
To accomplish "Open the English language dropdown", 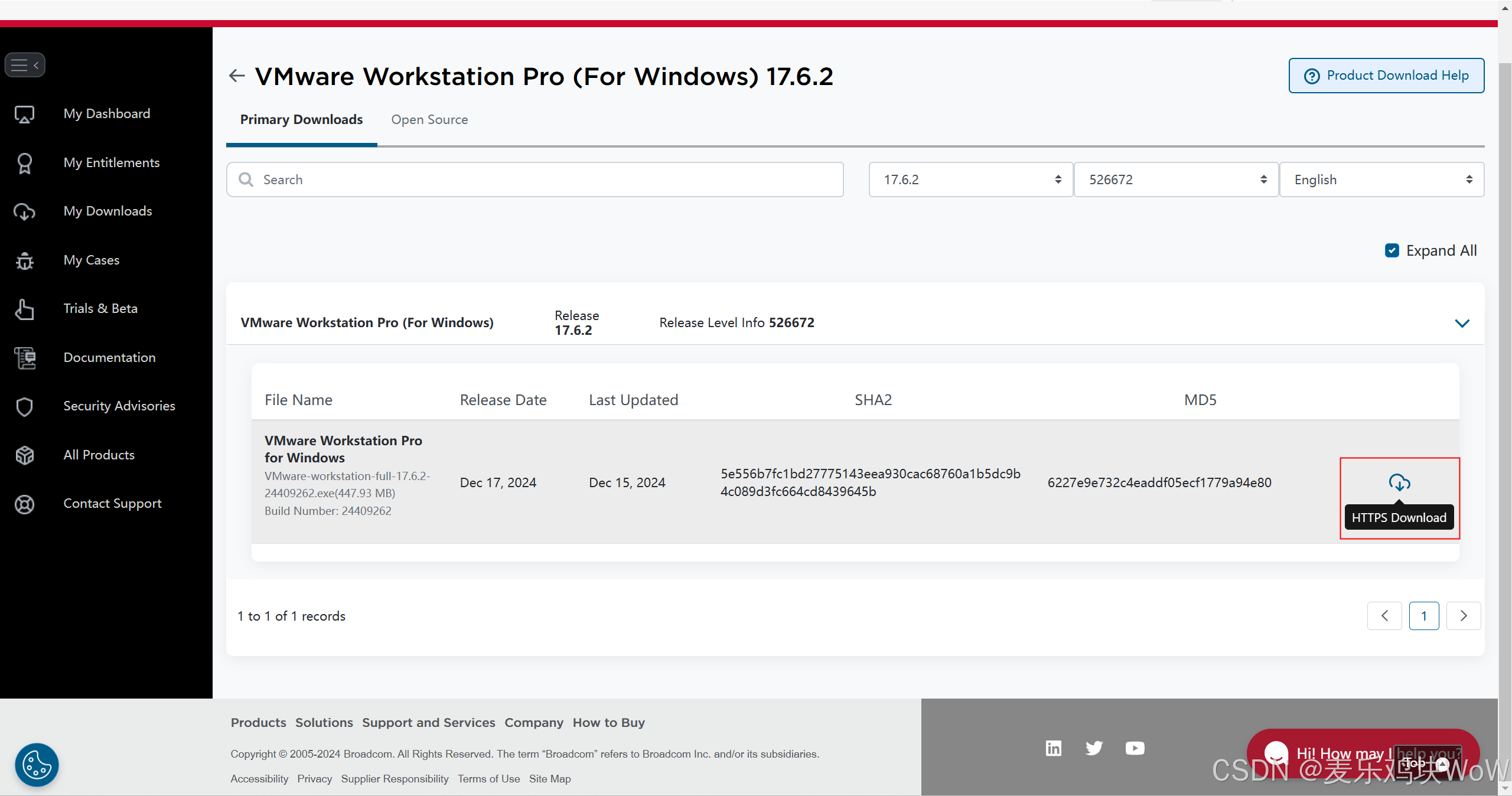I will (x=1381, y=180).
